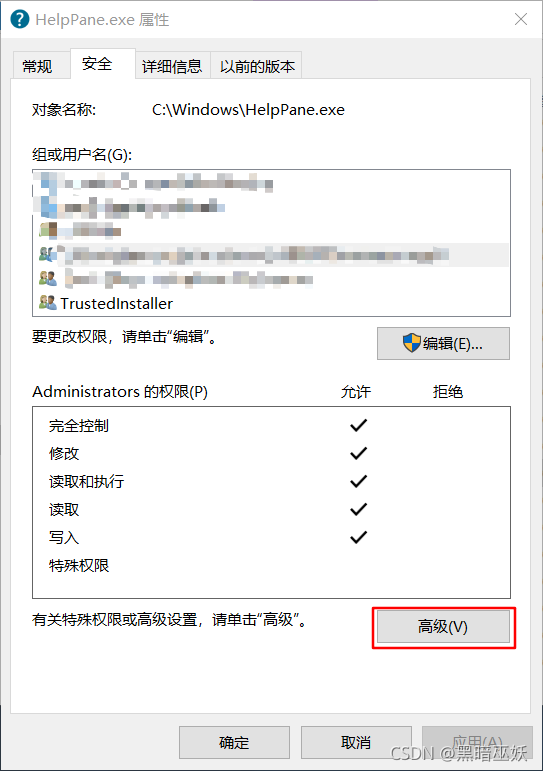
Task: Select the highlighted fourth user group icon
Action: (x=48, y=254)
